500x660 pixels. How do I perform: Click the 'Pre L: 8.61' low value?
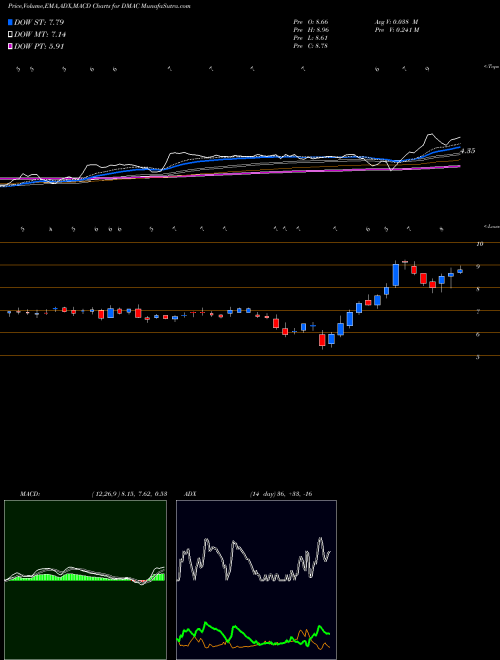point(311,38)
